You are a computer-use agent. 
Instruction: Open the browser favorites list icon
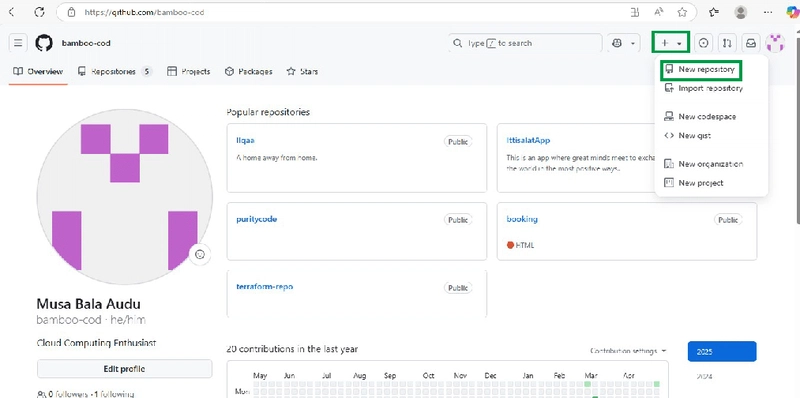(x=714, y=12)
